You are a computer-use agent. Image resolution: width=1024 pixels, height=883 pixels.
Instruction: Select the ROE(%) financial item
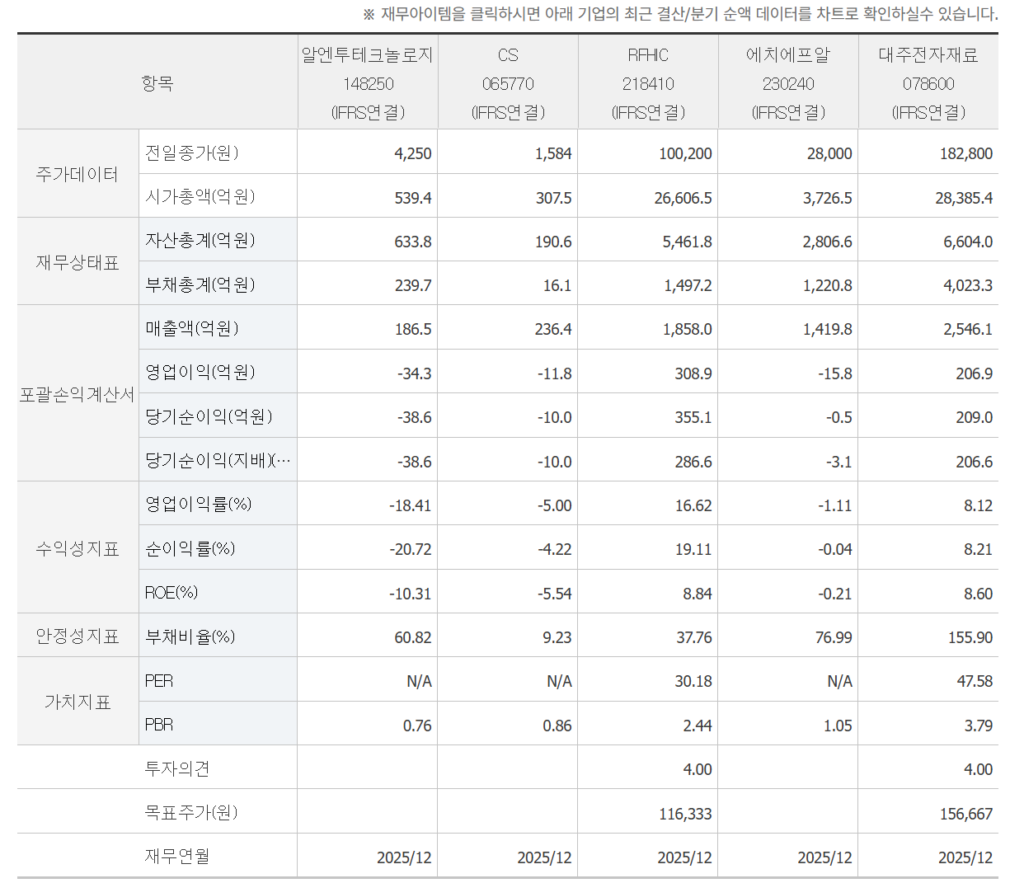pyautogui.click(x=171, y=592)
